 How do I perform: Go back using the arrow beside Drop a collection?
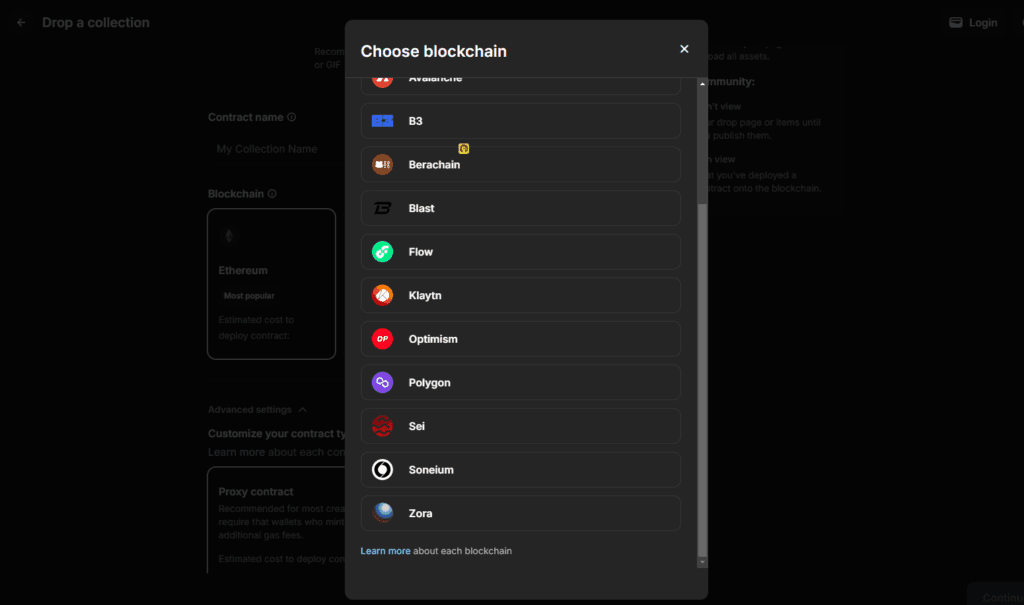point(21,22)
